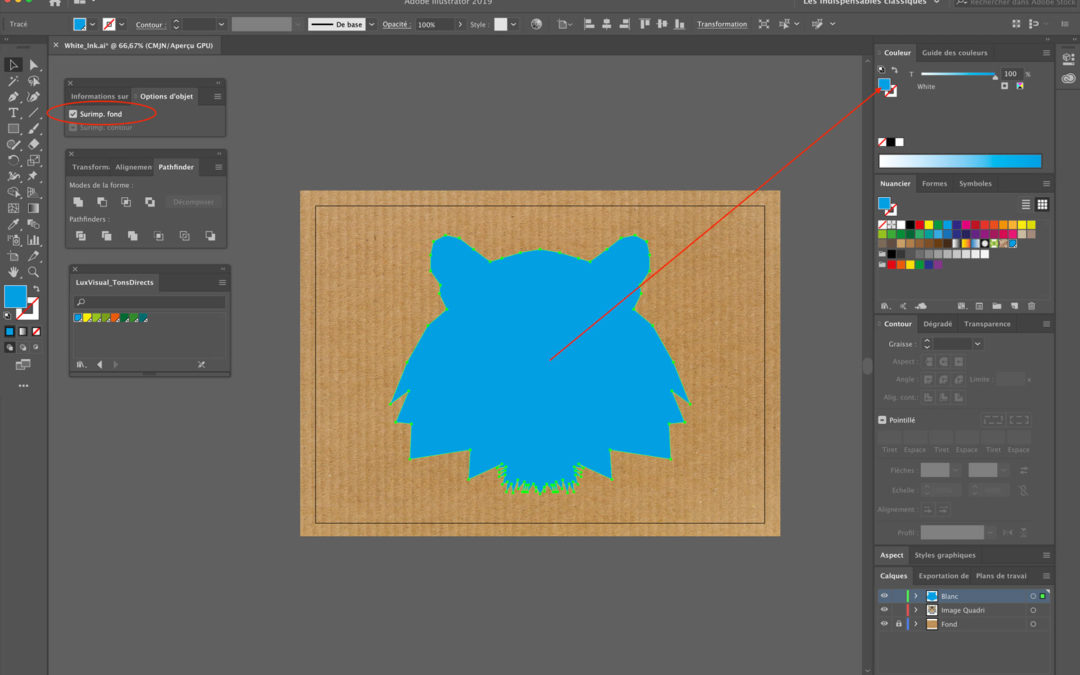Open the Transparence tab
The image size is (1080, 675).
point(987,324)
